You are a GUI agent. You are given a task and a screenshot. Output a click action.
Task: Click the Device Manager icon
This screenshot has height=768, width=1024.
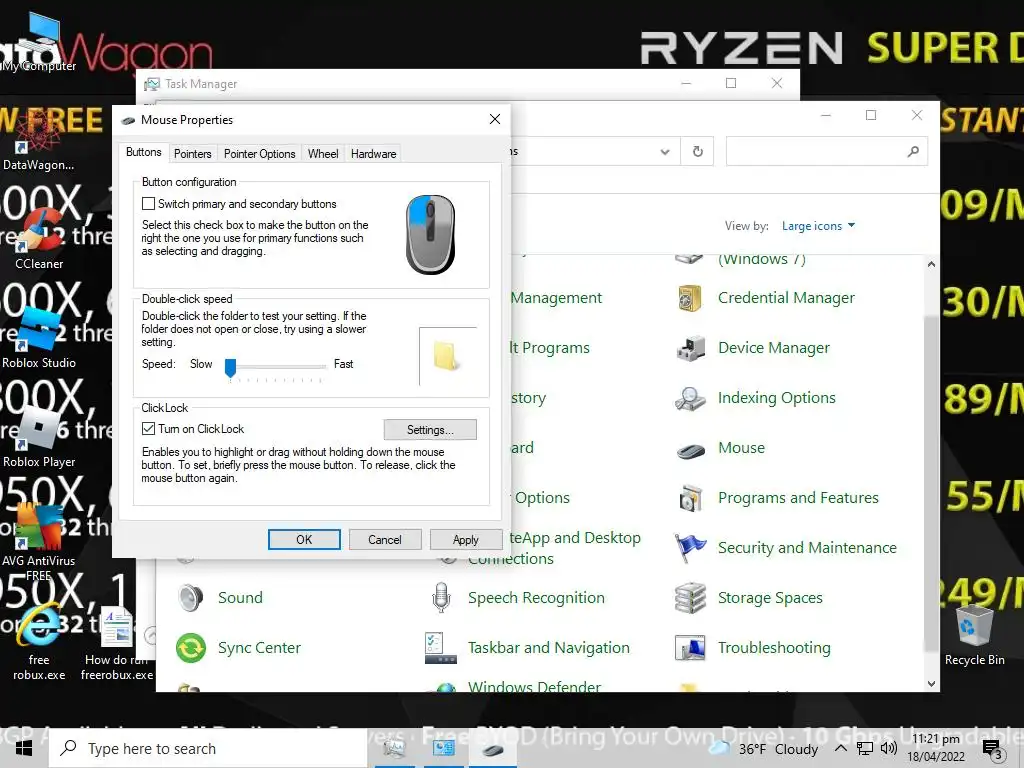click(690, 348)
